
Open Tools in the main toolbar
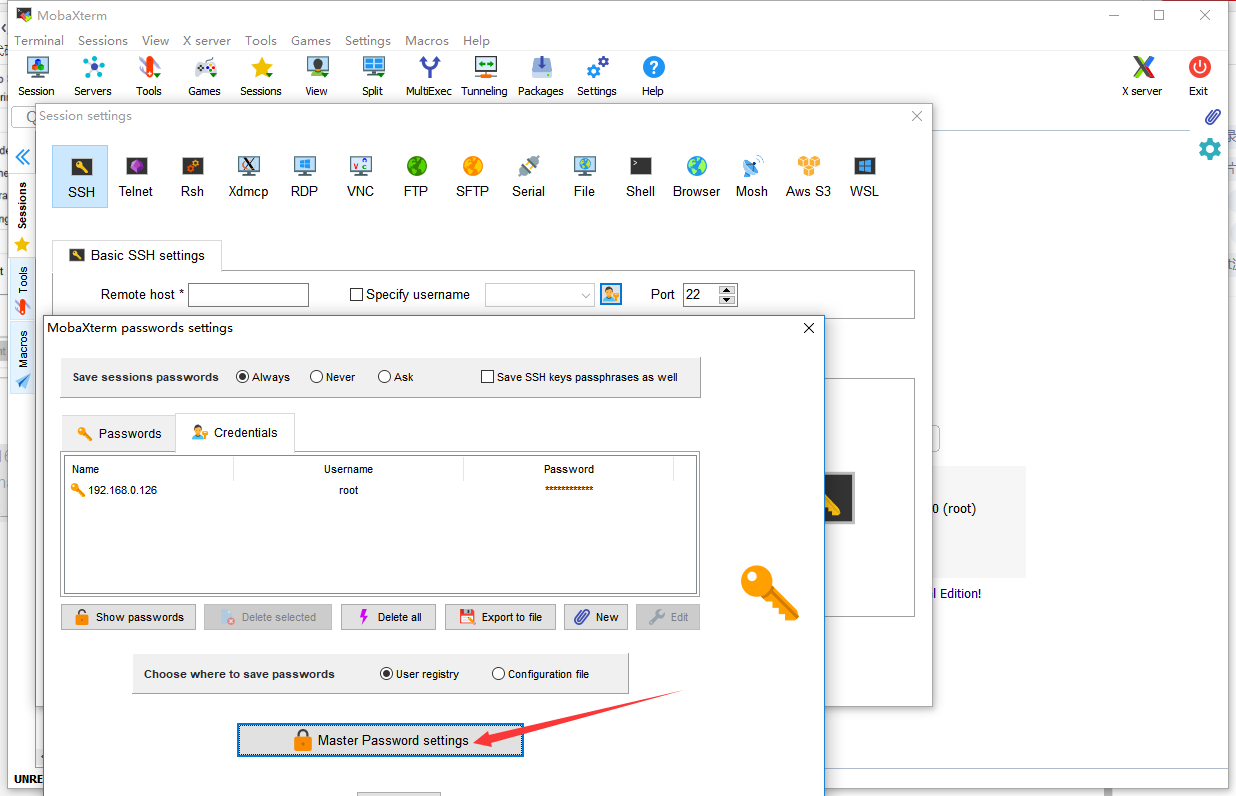coord(149,76)
